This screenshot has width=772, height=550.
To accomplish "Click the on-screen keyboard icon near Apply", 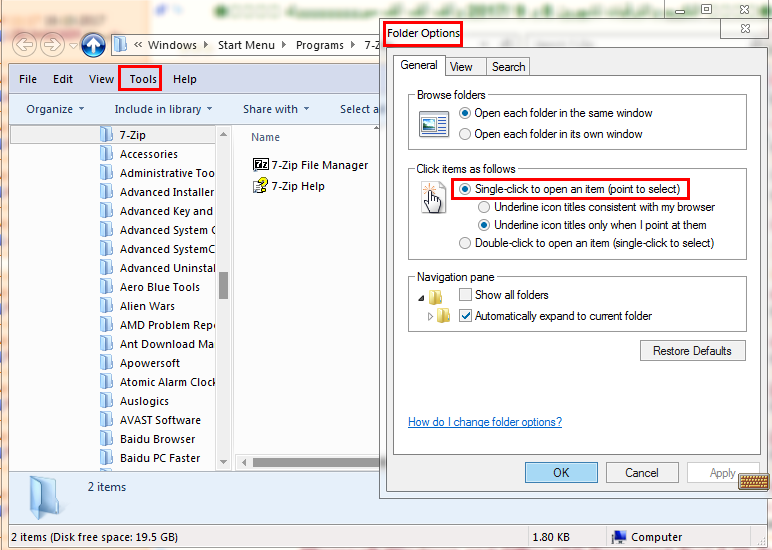I will [753, 481].
